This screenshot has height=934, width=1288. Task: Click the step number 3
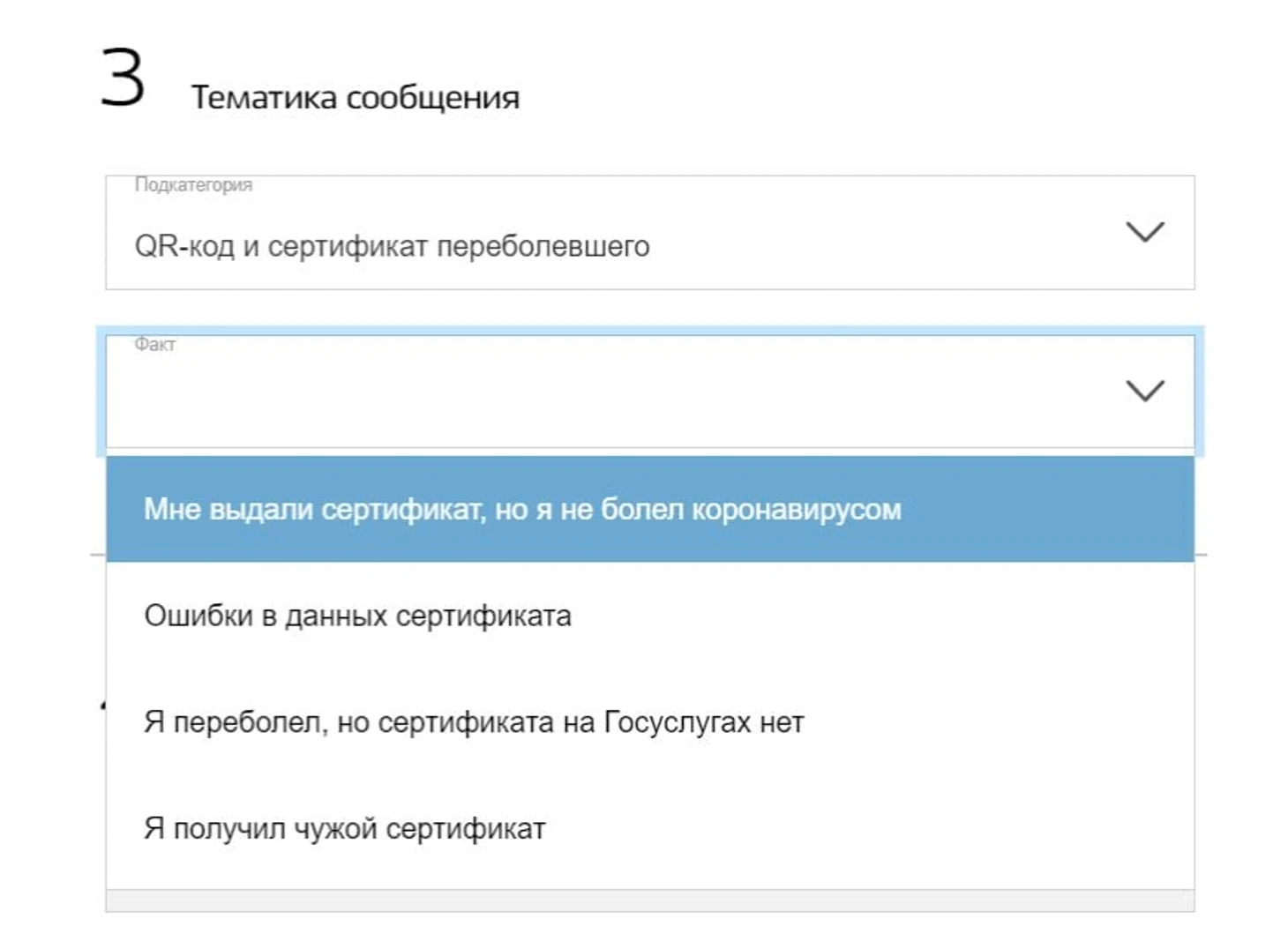[x=123, y=78]
